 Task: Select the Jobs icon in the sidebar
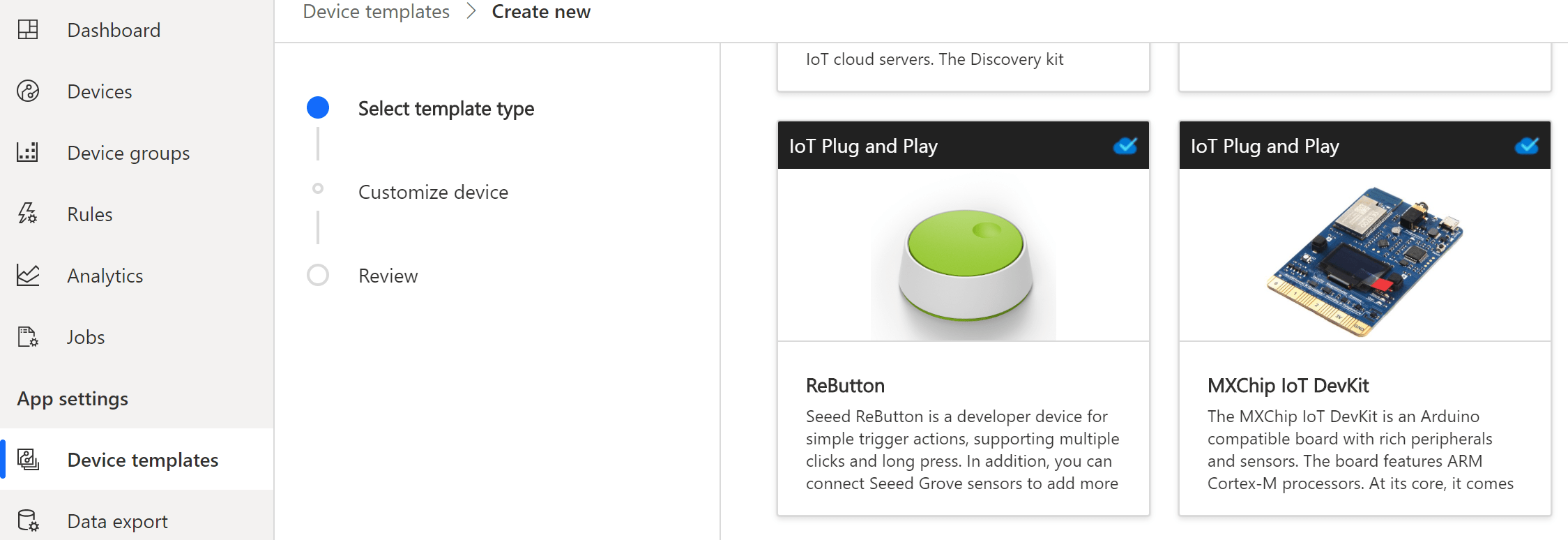pos(26,336)
